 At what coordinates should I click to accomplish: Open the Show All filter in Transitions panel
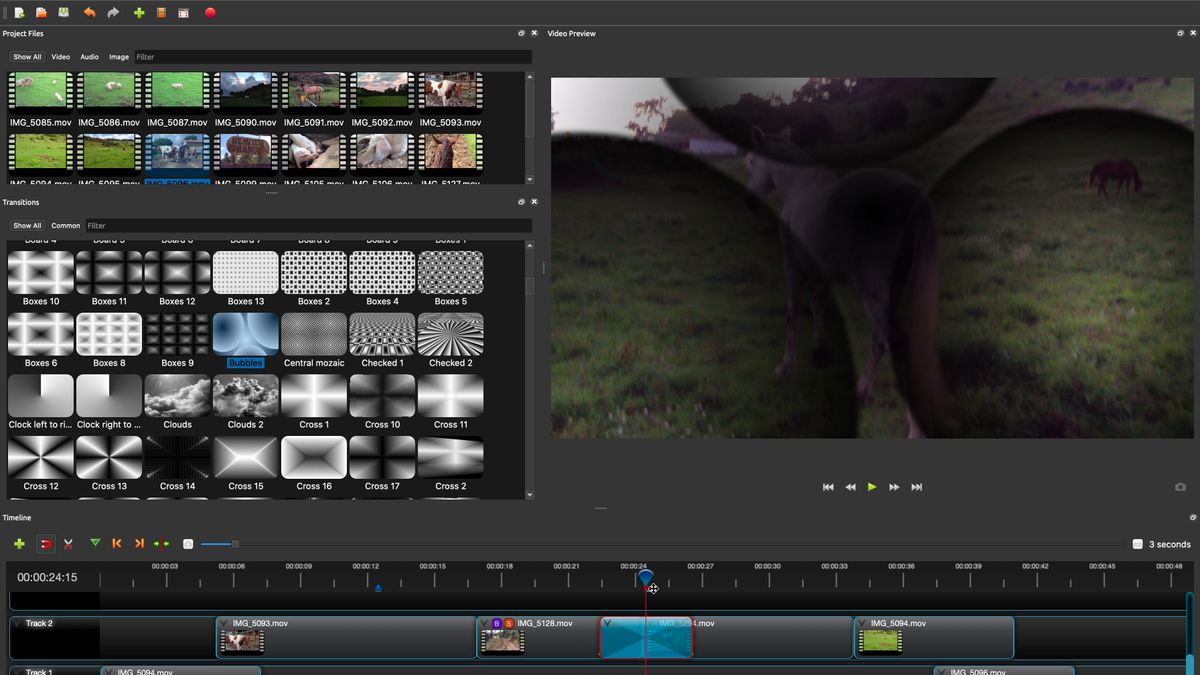click(26, 225)
